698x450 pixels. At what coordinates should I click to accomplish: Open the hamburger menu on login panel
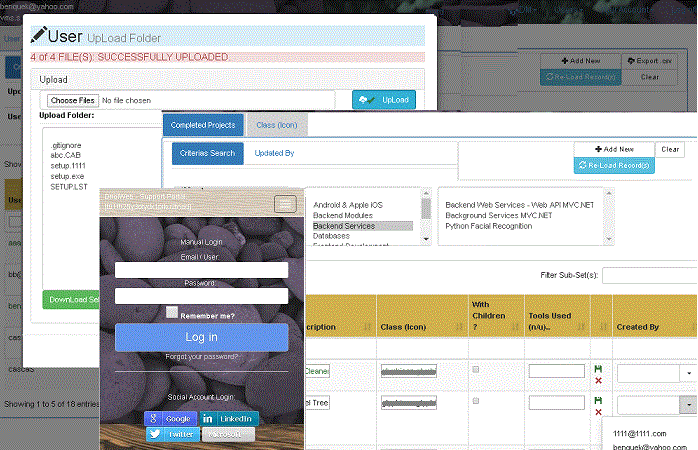coord(285,204)
